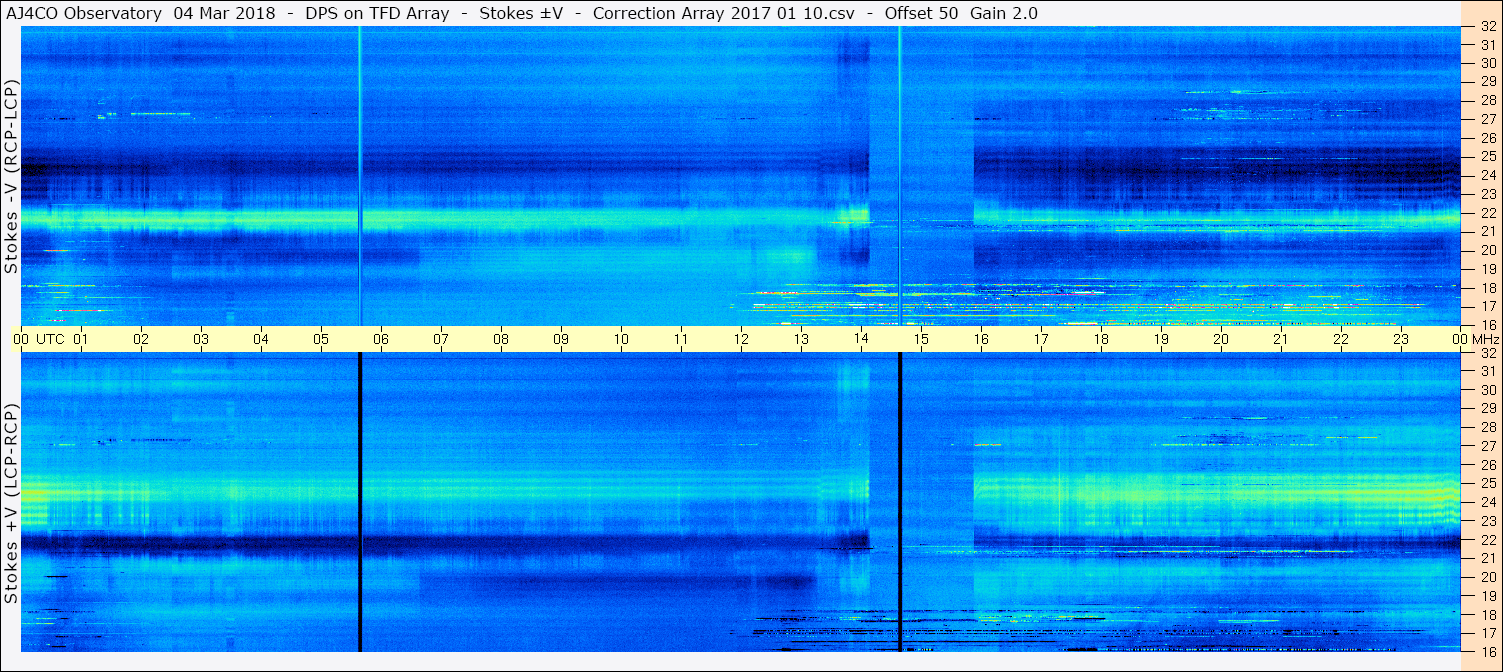Select the 21 hour marker on time axis
This screenshot has height=672, width=1503.
tap(1281, 339)
